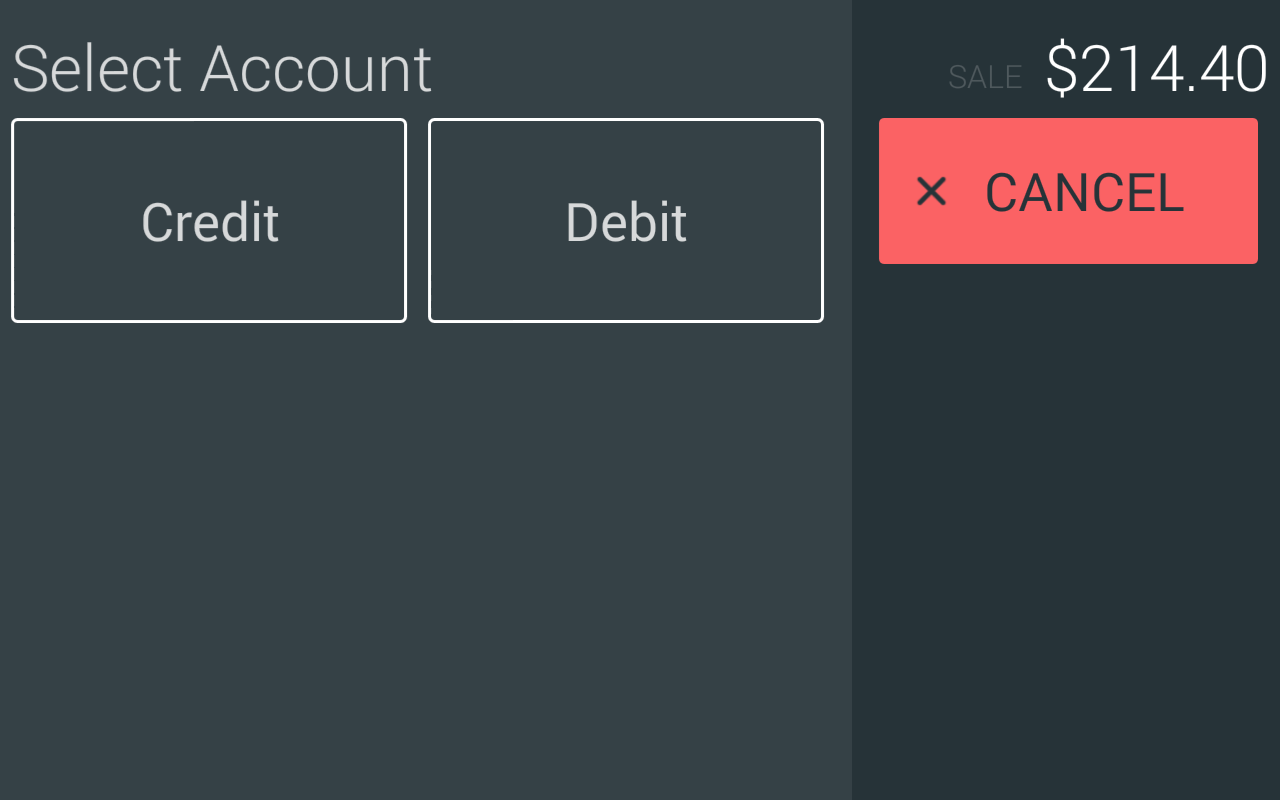The image size is (1280, 800).
Task: Tap the CANCEL text label
Action: 1084,192
